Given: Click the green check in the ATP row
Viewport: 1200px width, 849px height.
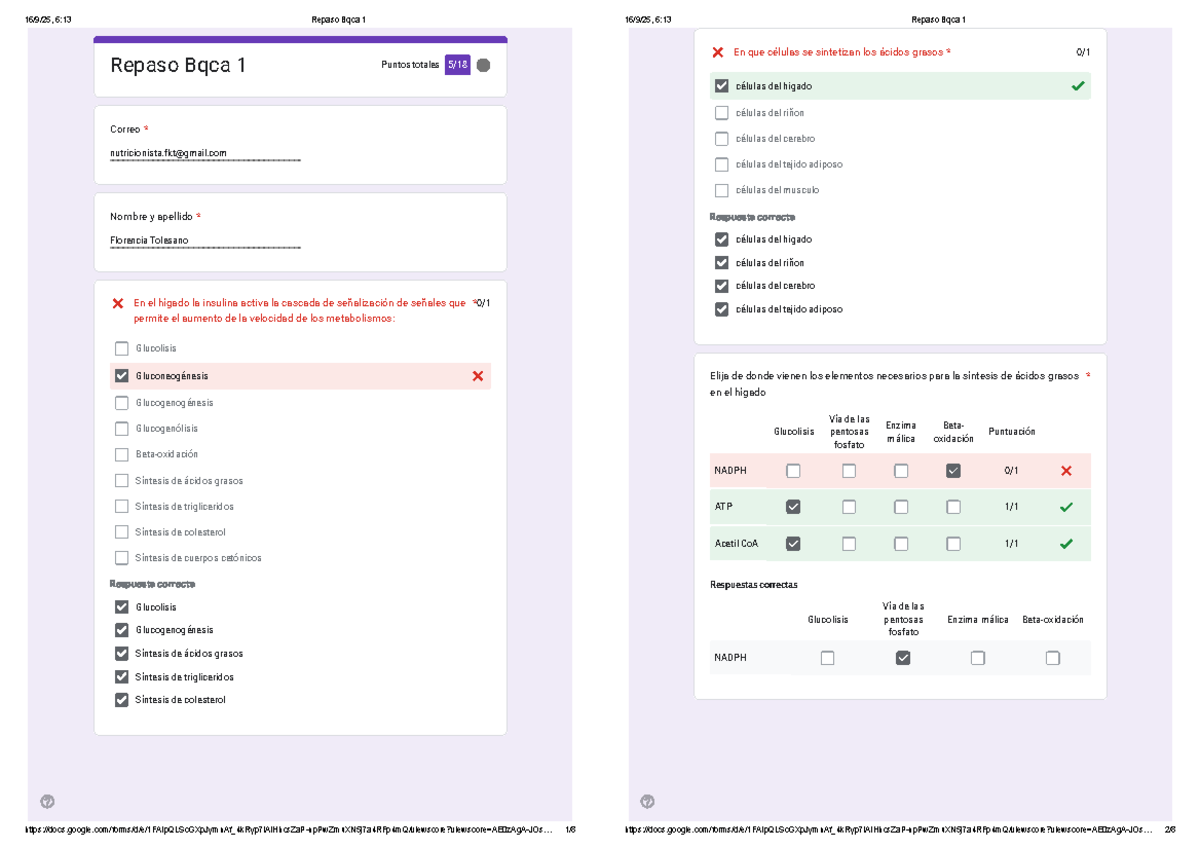Looking at the screenshot, I should click(1066, 507).
